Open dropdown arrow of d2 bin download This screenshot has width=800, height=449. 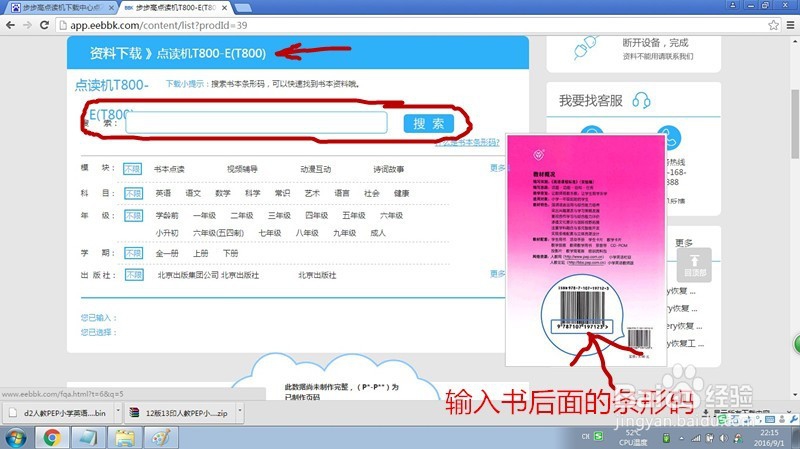coord(118,411)
